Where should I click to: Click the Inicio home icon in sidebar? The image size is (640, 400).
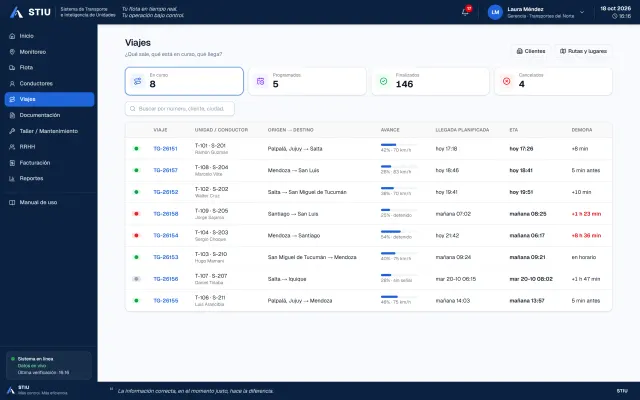coord(12,36)
